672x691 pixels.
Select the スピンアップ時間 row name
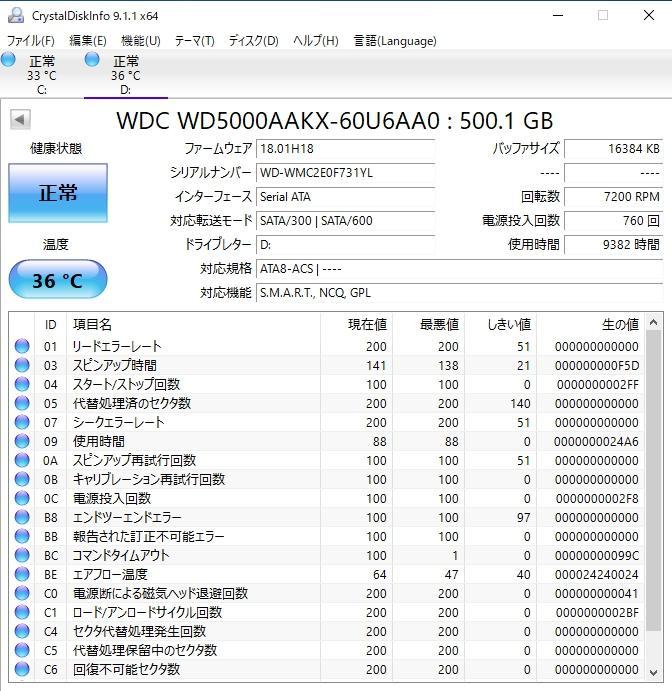[115, 365]
